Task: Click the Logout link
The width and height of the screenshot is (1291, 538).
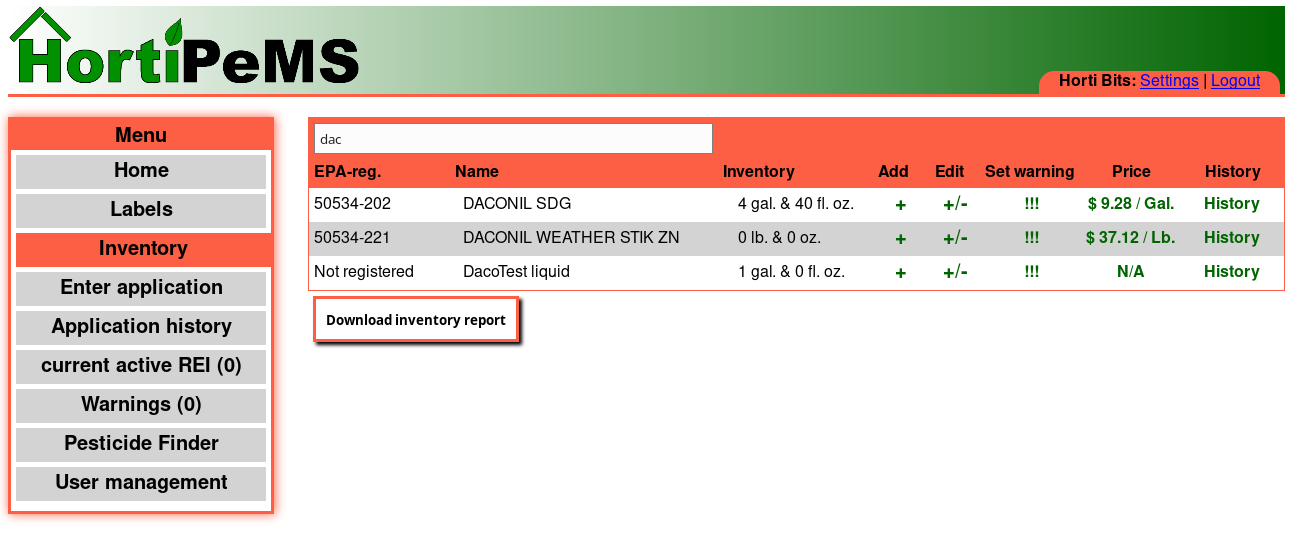Action: [x=1235, y=81]
